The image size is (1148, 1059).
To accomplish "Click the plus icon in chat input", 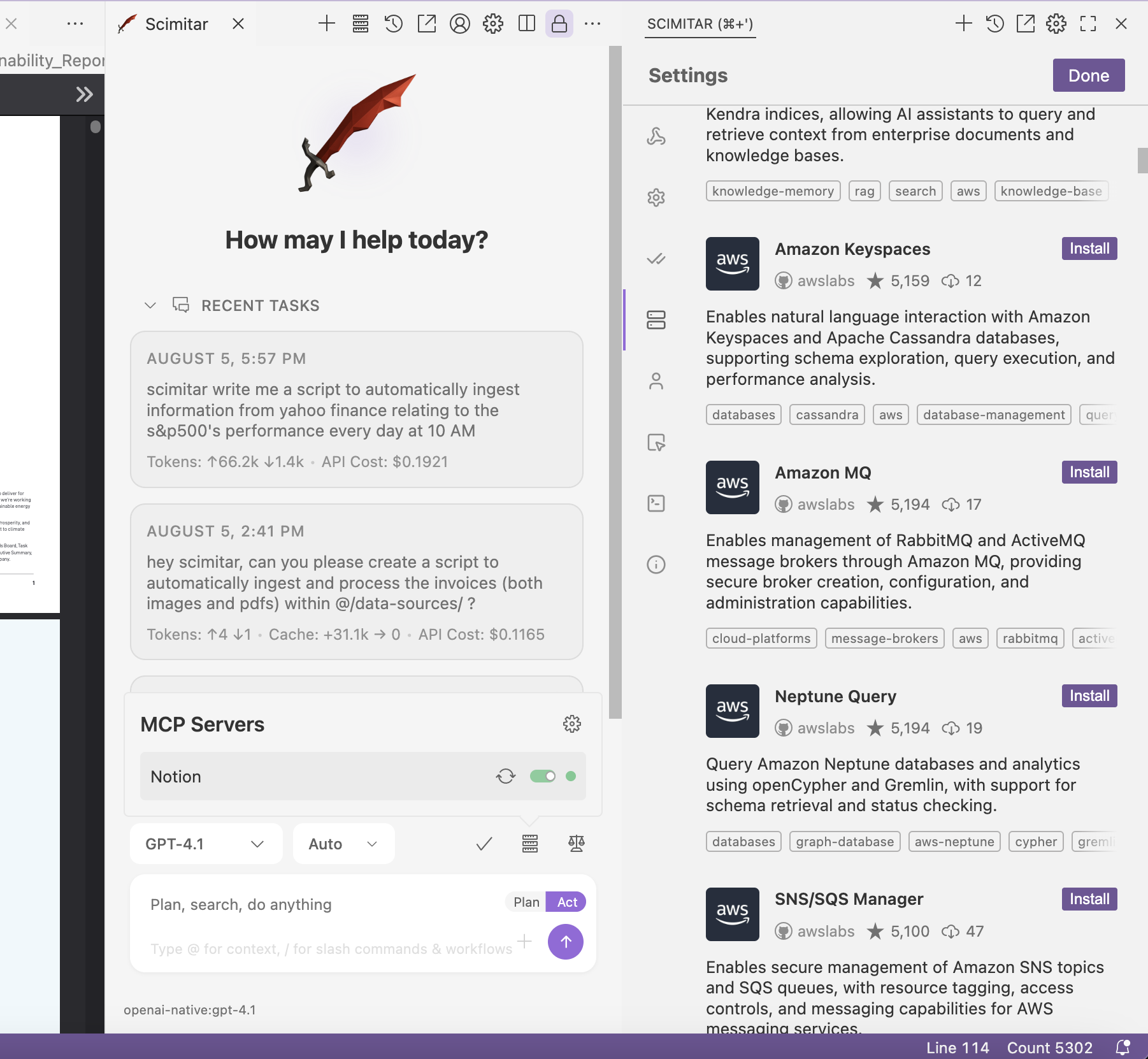I will pos(524,941).
